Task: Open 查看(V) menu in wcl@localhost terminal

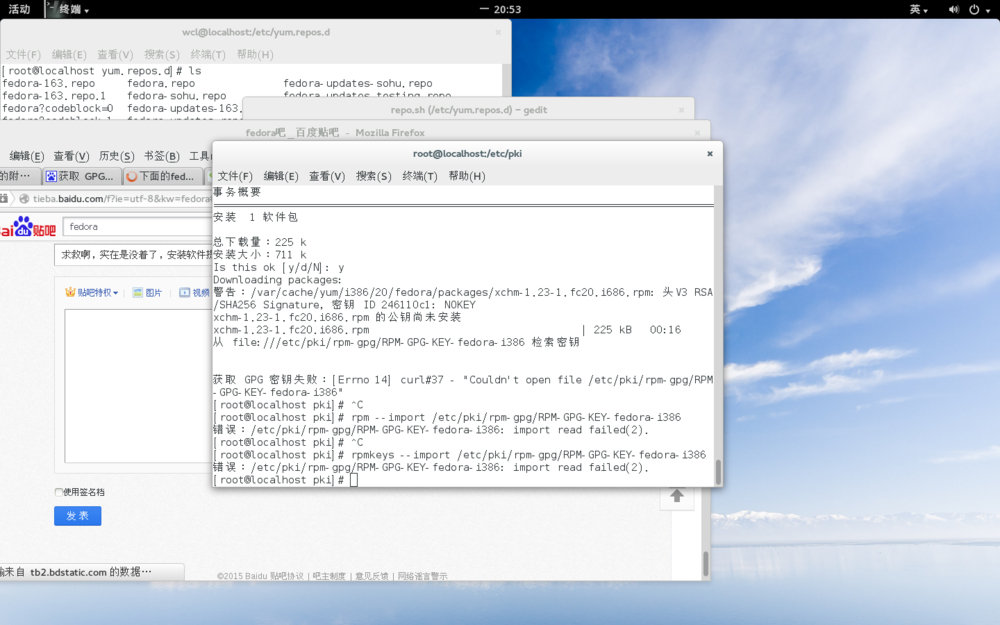Action: [x=115, y=54]
